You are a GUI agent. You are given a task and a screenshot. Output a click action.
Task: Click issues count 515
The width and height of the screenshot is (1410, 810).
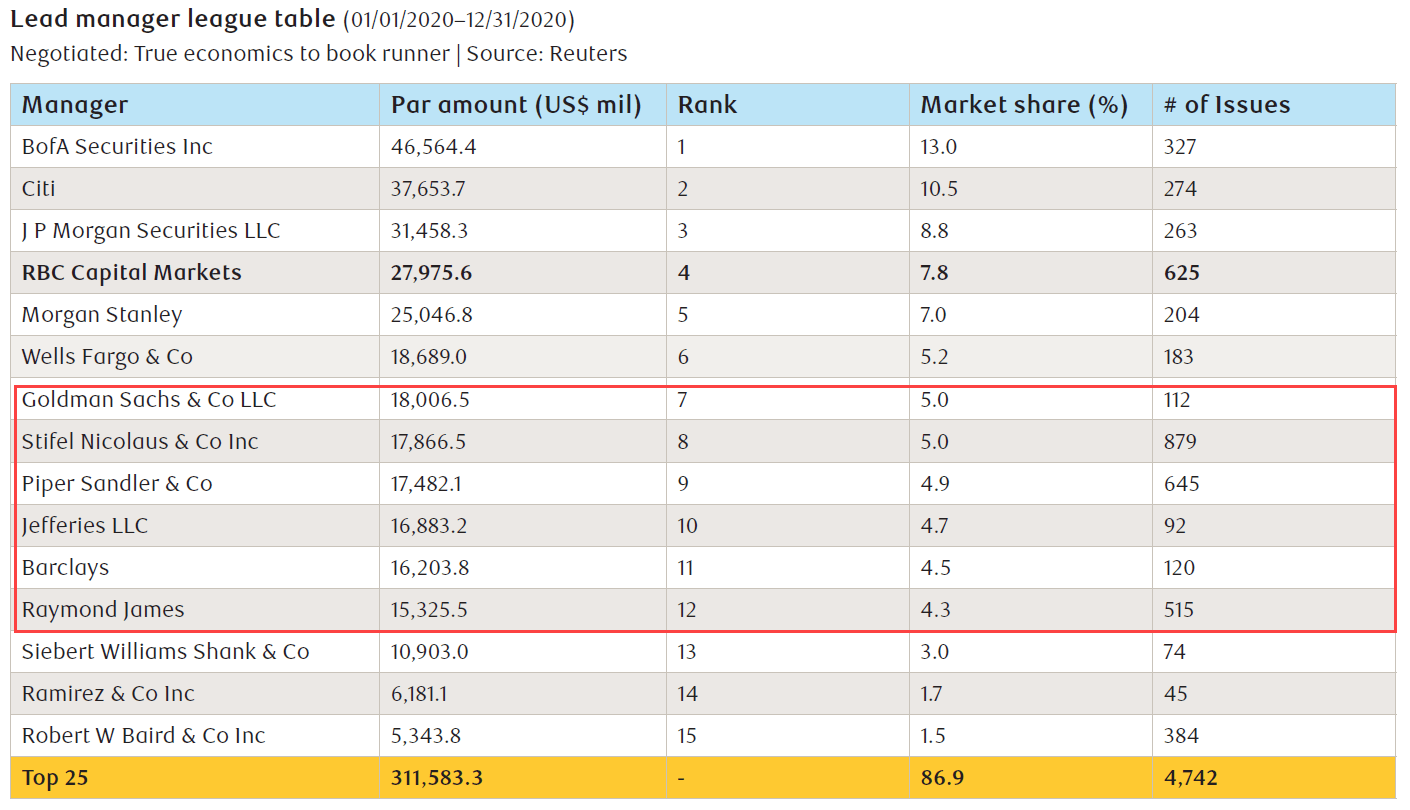point(1179,610)
